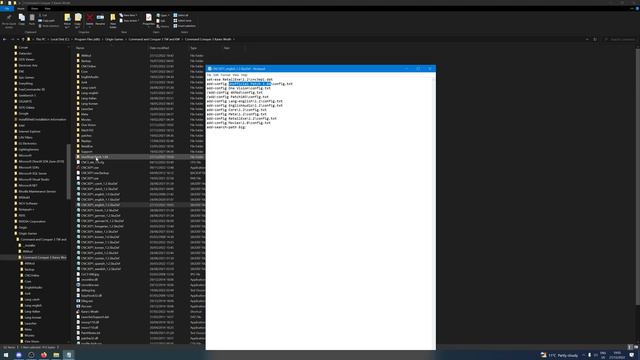Open the File tab in Explorer
Viewport: 640px width, 360px height.
tap(7, 9)
